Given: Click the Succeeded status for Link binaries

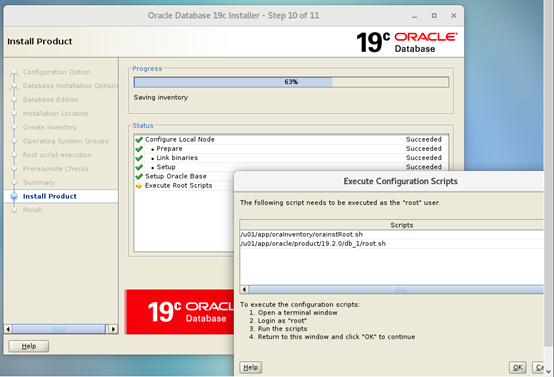Looking at the screenshot, I should coord(424,158).
